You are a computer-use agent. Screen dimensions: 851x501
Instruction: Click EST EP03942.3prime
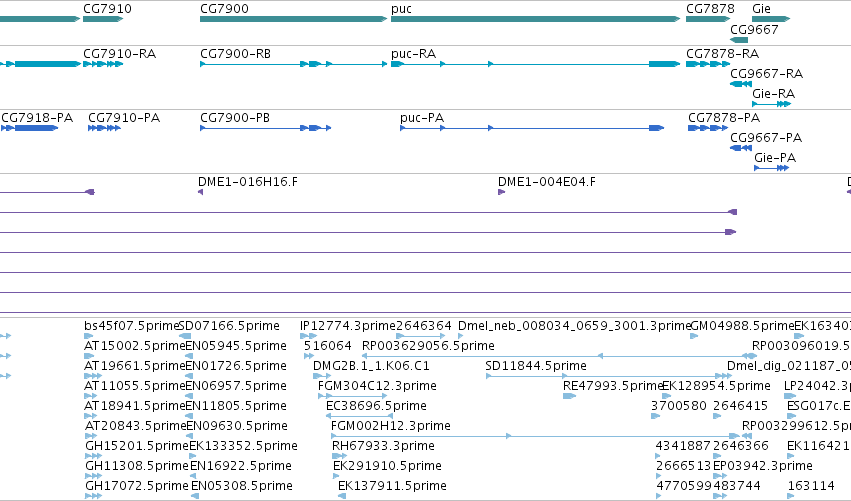[x=763, y=466]
